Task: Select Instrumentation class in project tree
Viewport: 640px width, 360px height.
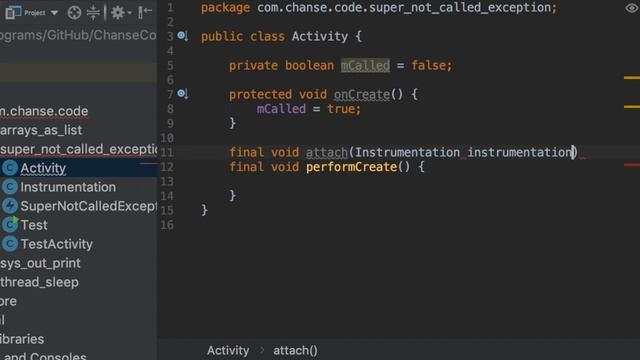Action: [x=68, y=187]
